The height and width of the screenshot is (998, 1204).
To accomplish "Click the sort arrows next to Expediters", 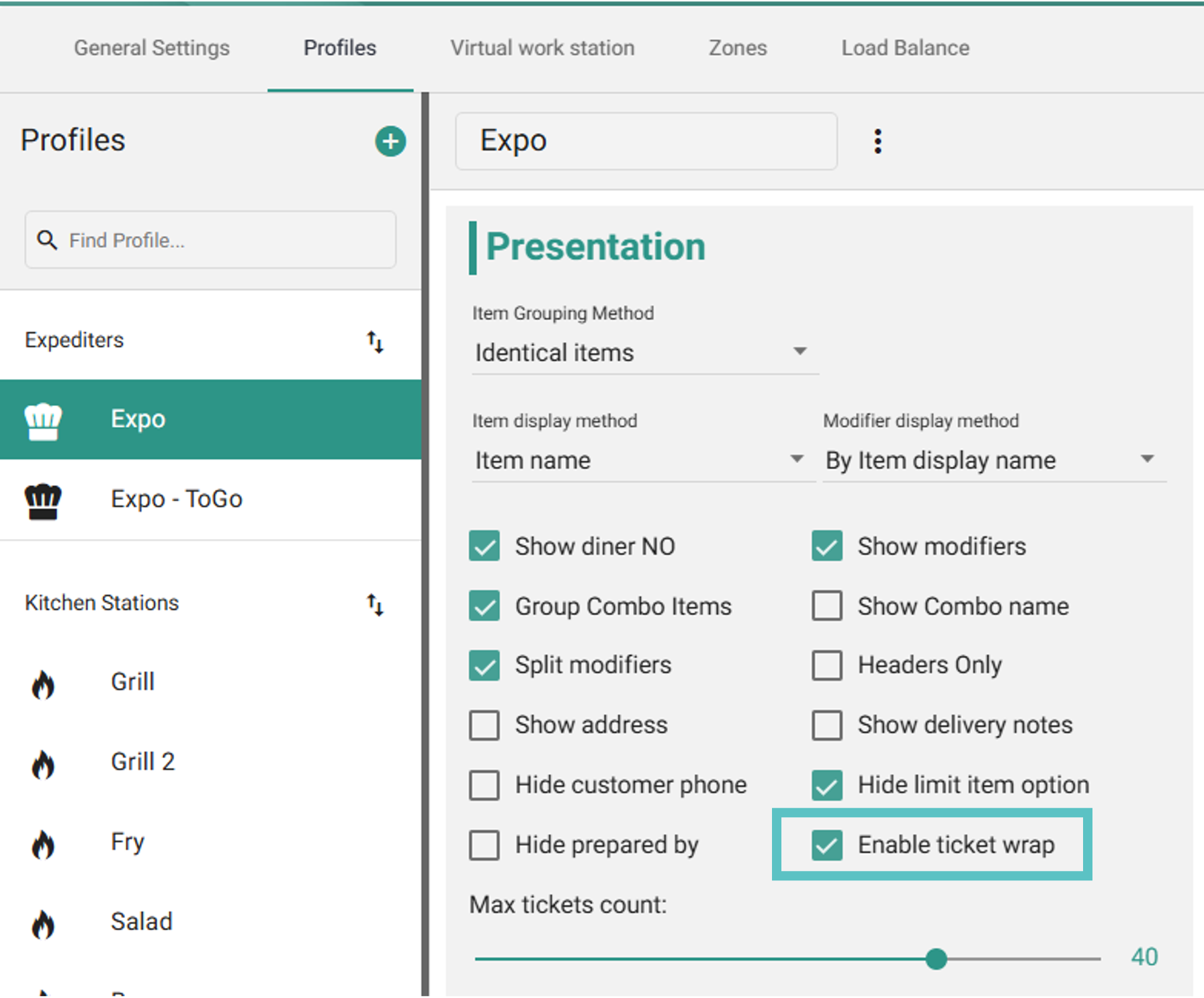I will point(375,341).
